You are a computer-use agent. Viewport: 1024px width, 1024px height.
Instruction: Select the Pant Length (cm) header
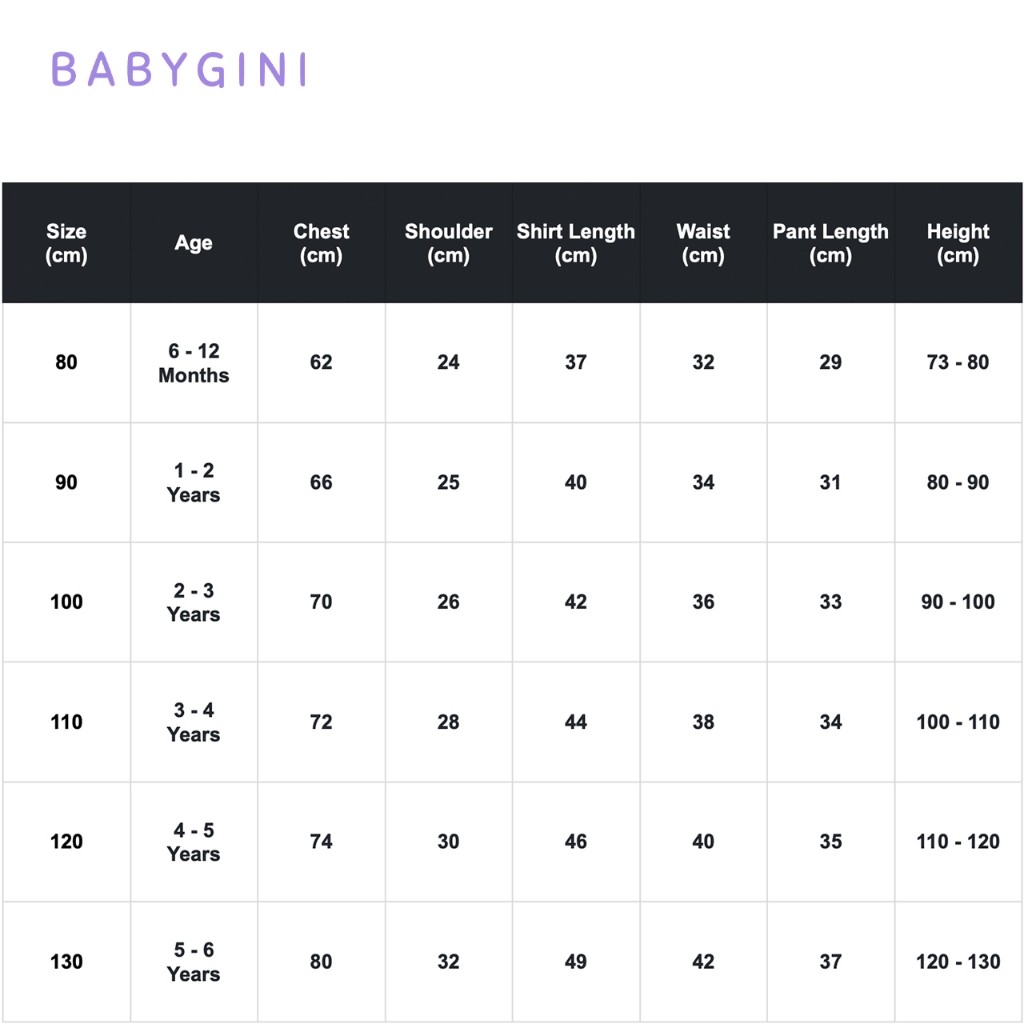point(831,243)
